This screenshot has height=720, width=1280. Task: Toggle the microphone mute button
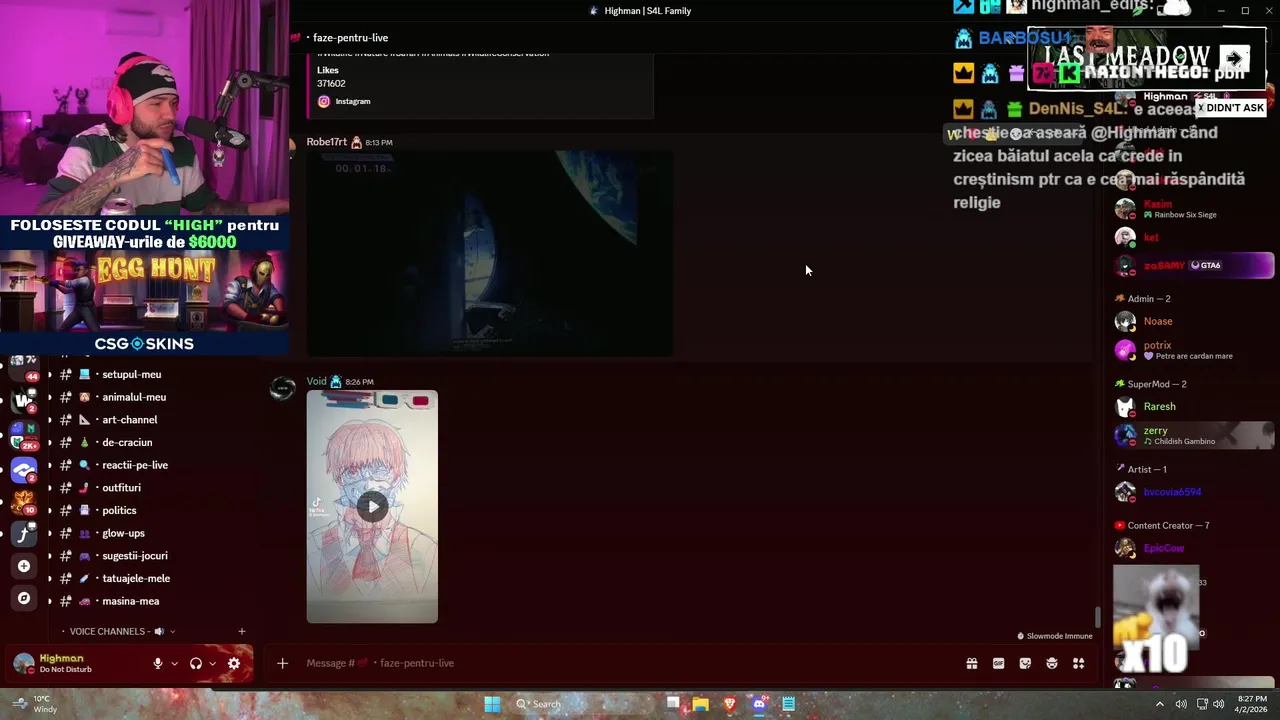pyautogui.click(x=157, y=663)
